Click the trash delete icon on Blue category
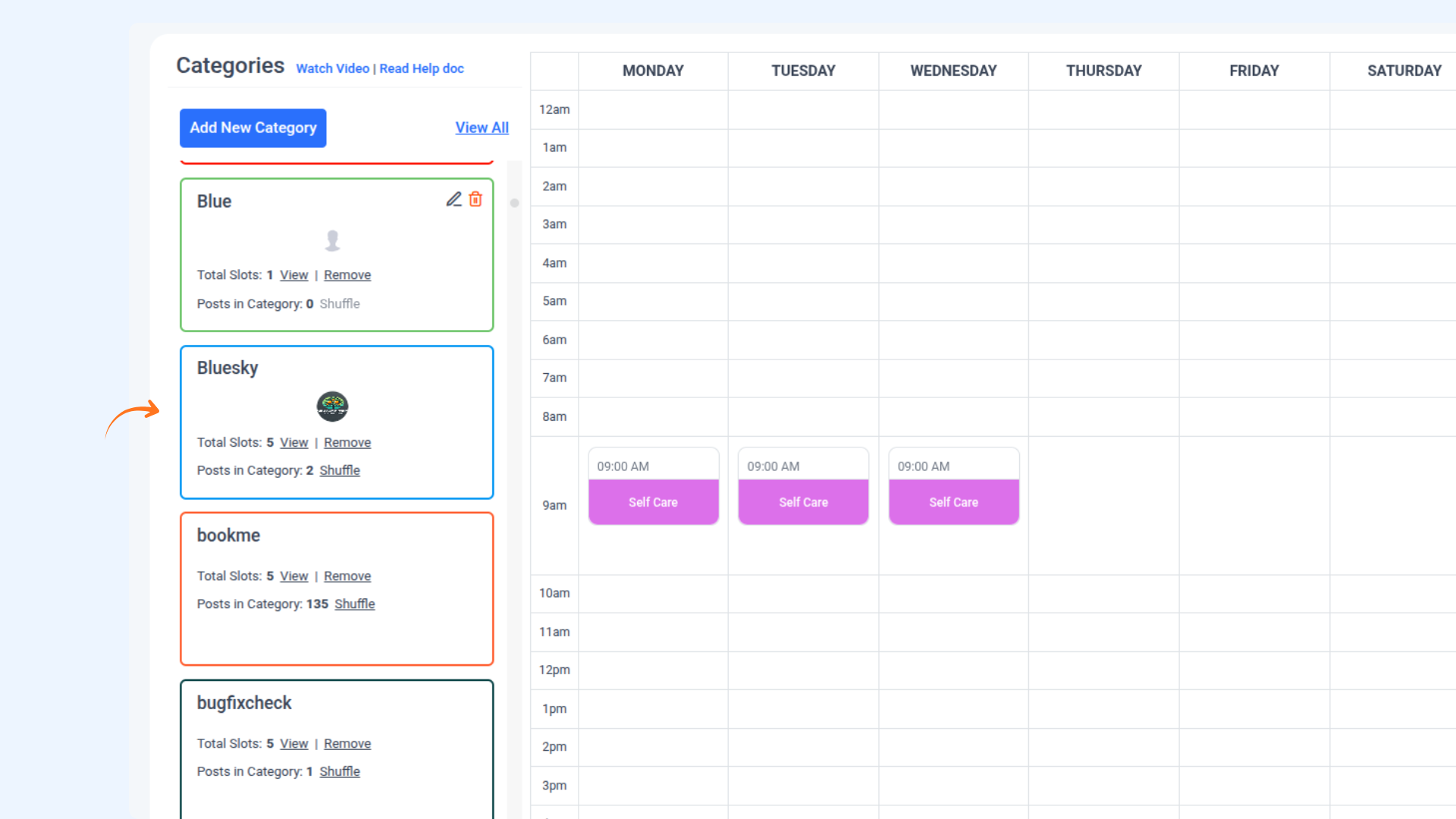The height and width of the screenshot is (819, 1456). 475,199
